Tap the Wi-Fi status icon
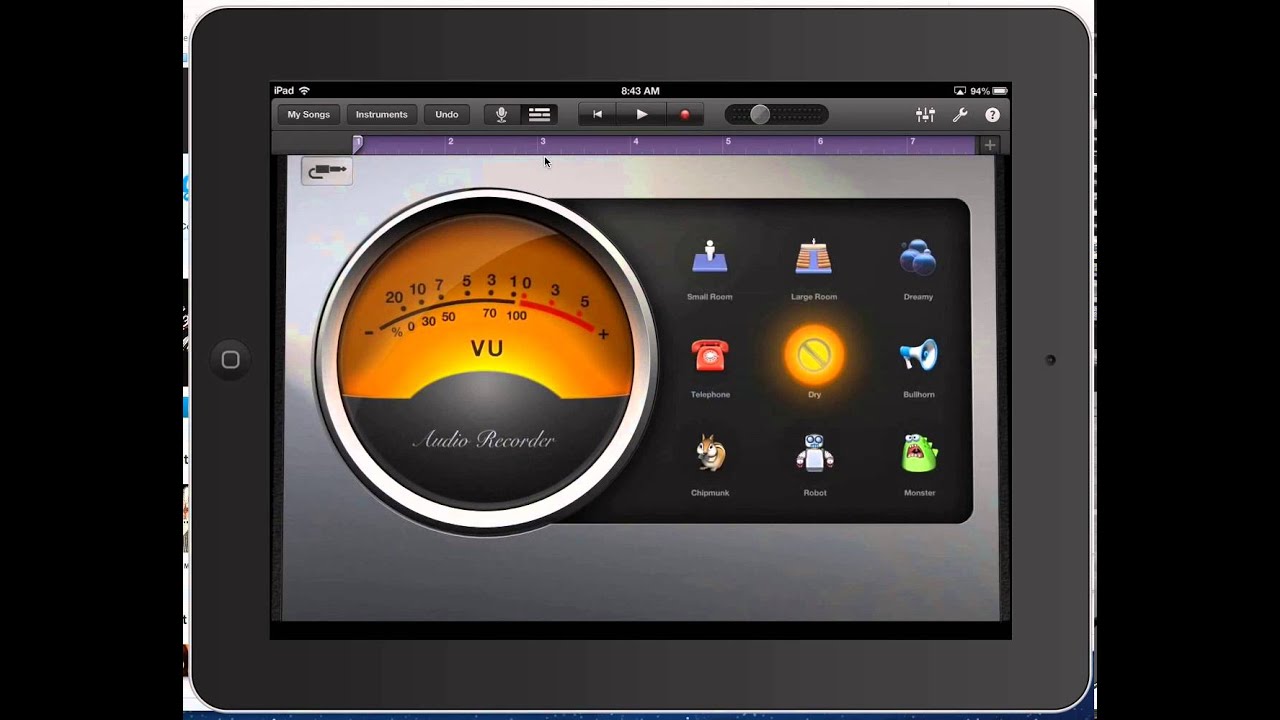1280x720 pixels. (x=304, y=91)
